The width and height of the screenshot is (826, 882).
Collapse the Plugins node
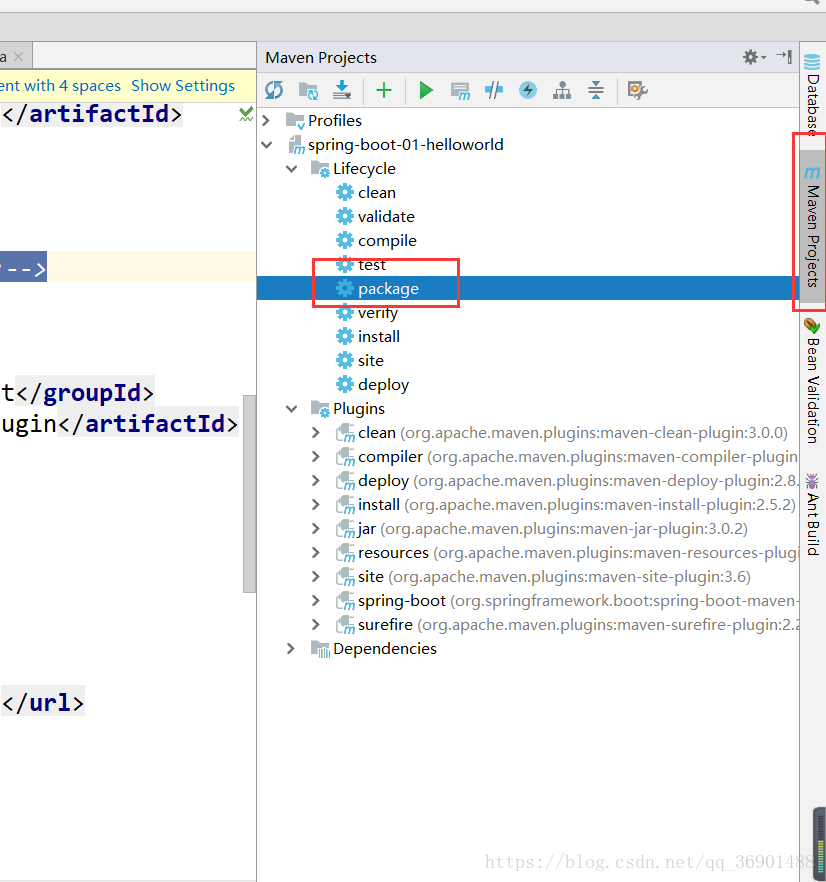291,408
